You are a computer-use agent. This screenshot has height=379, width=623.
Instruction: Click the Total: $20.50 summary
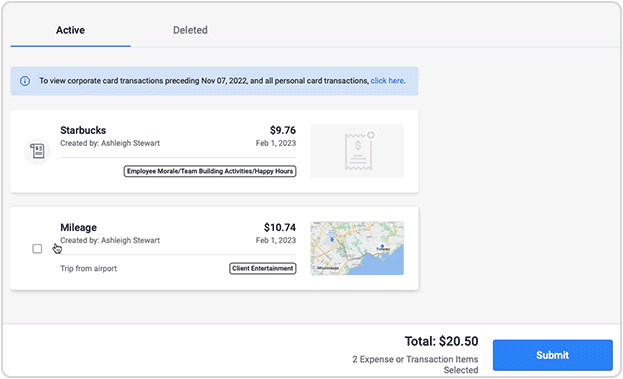coord(441,341)
